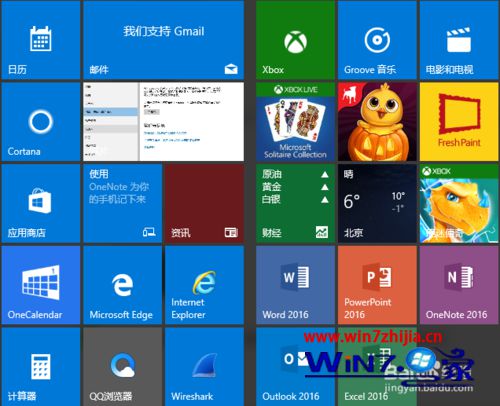The width and height of the screenshot is (500, 406).
Task: Open the Mail tile with the Gmail message
Action: pyautogui.click(x=164, y=40)
